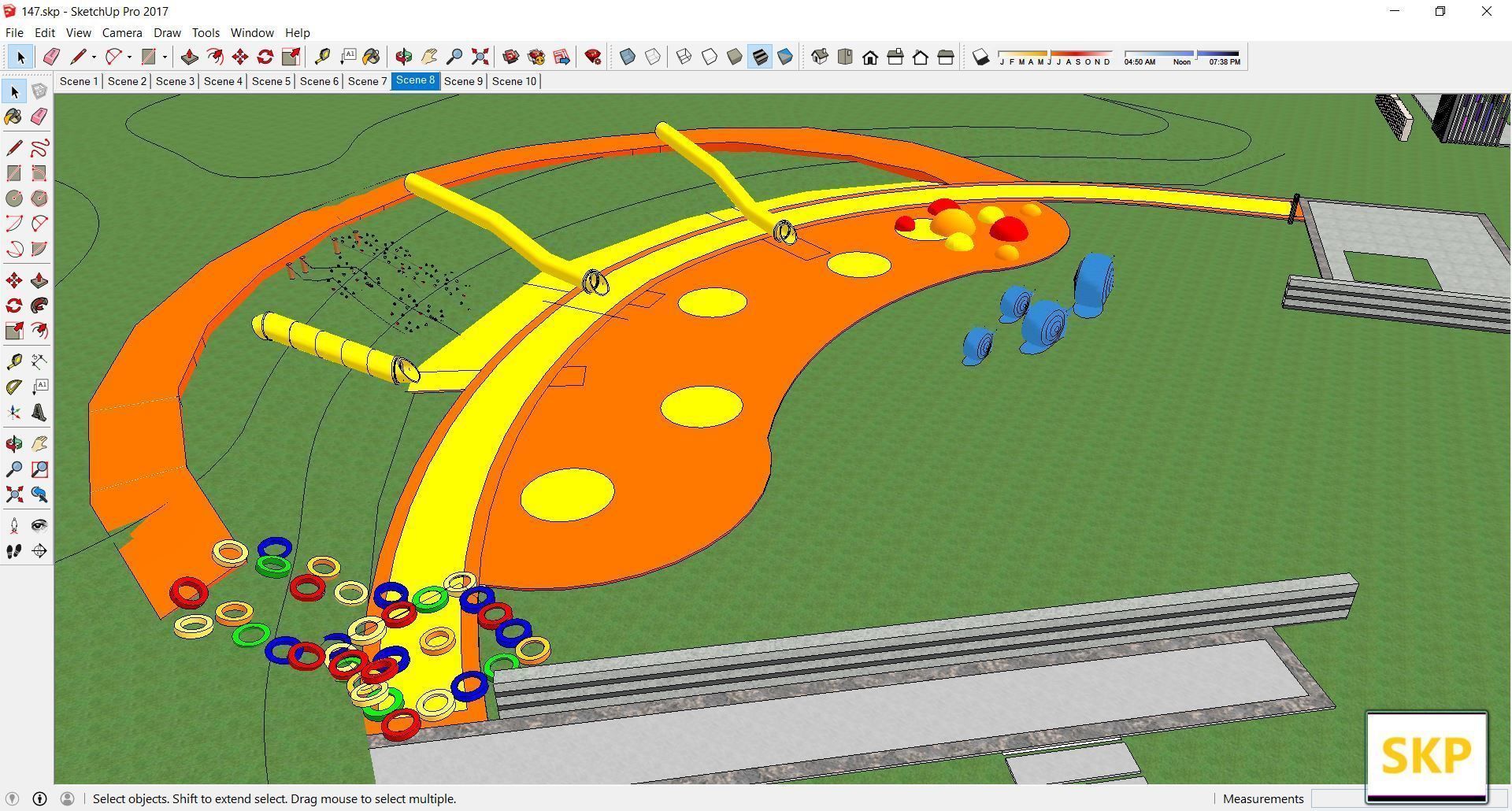The width and height of the screenshot is (1512, 811).
Task: Open the View menu
Action: pyautogui.click(x=78, y=32)
